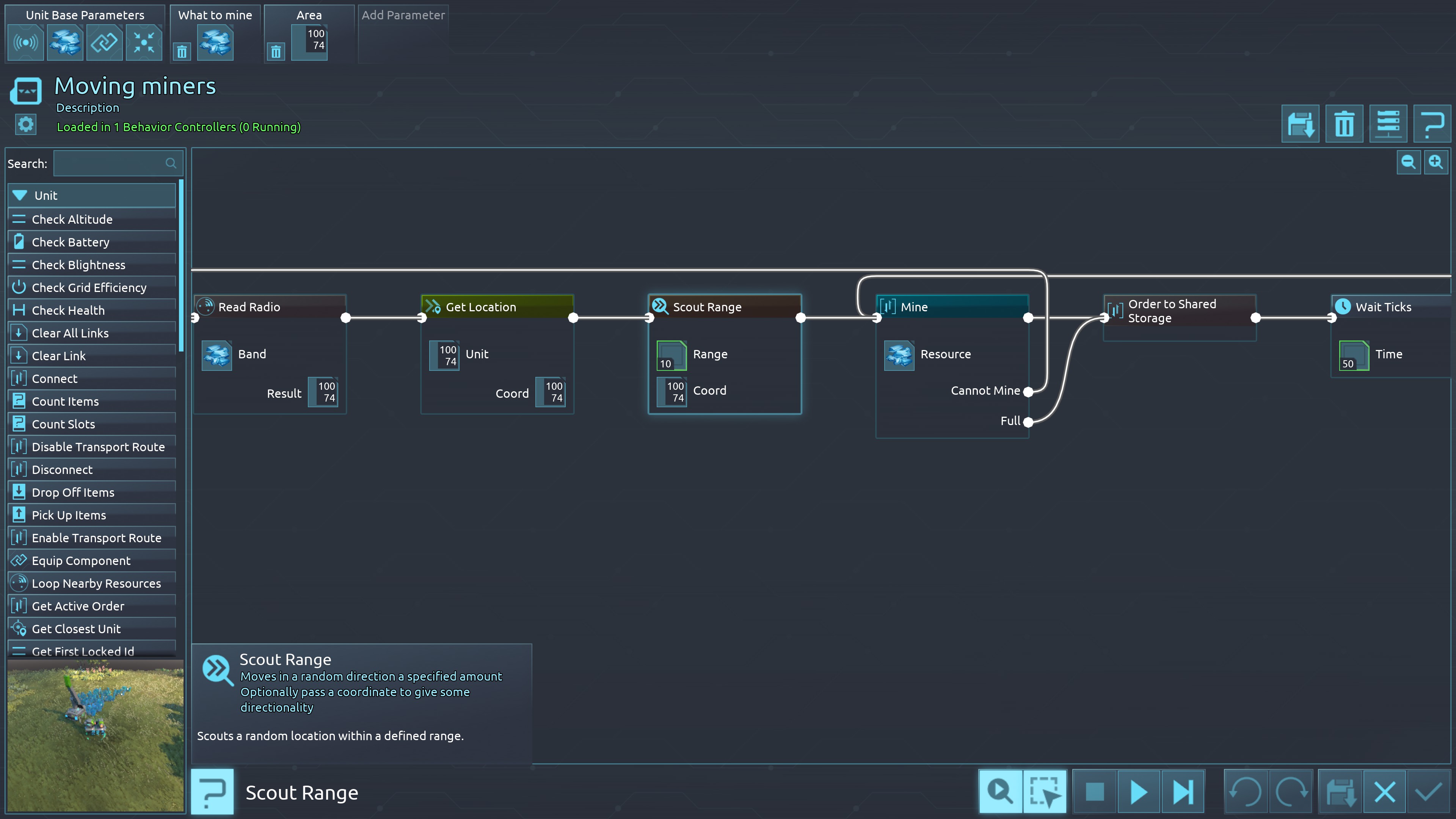Open the behavior settings gear icon
Image resolution: width=1456 pixels, height=819 pixels.
(x=25, y=124)
